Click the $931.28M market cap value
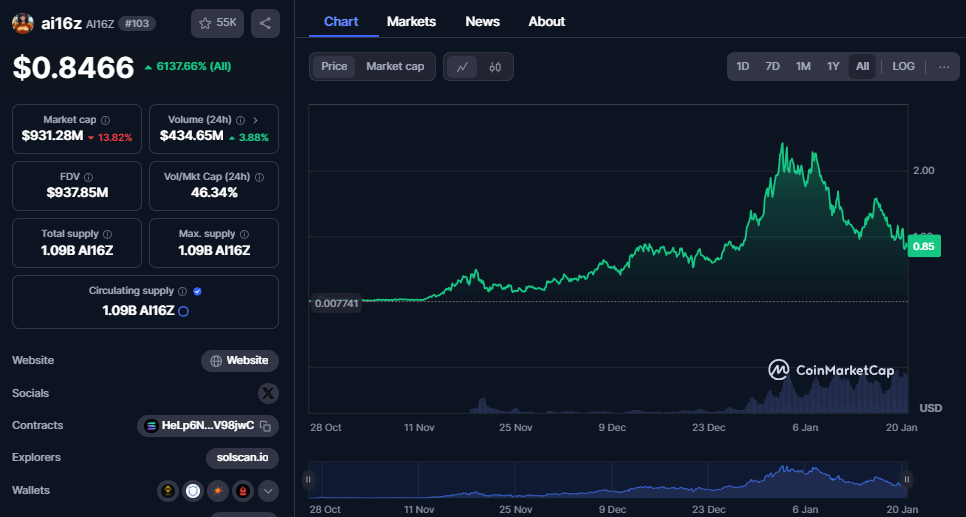The height and width of the screenshot is (517, 966). pyautogui.click(x=52, y=136)
